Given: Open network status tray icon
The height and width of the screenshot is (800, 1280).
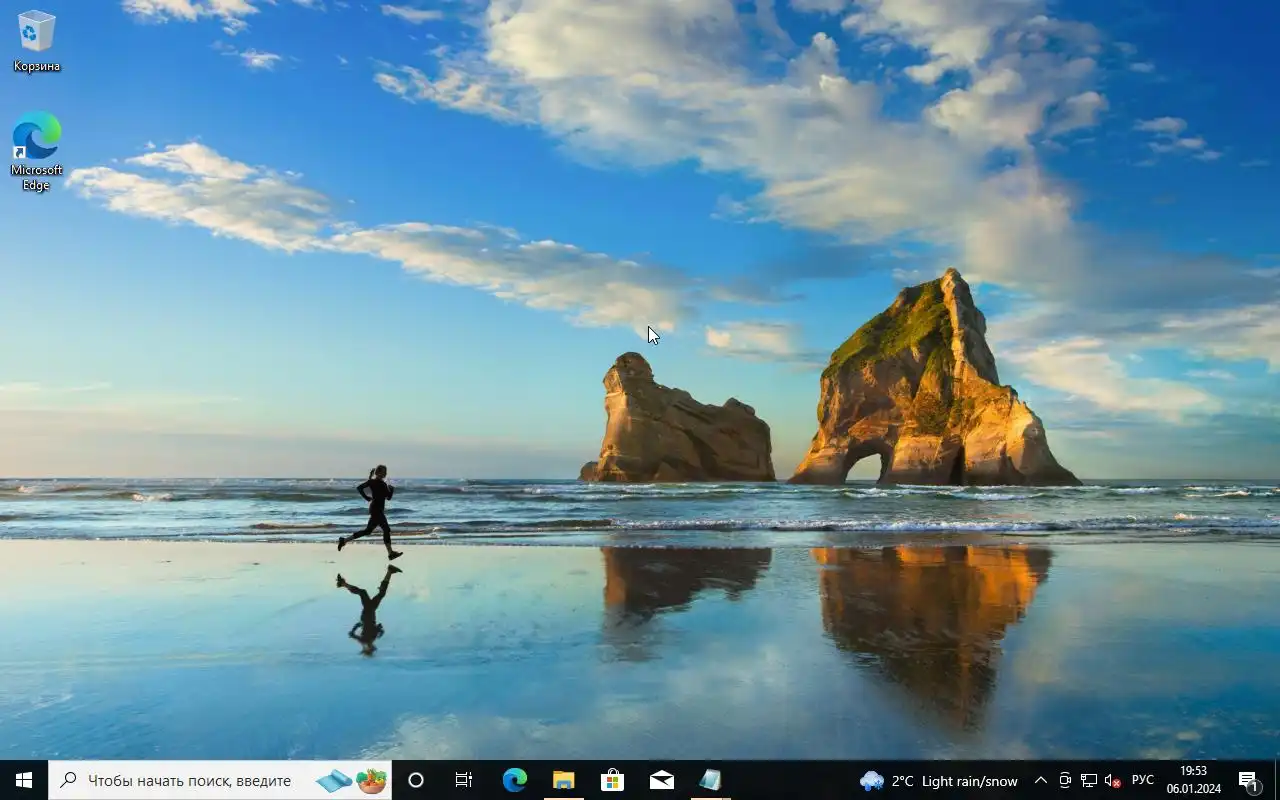Looking at the screenshot, I should click(1088, 781).
